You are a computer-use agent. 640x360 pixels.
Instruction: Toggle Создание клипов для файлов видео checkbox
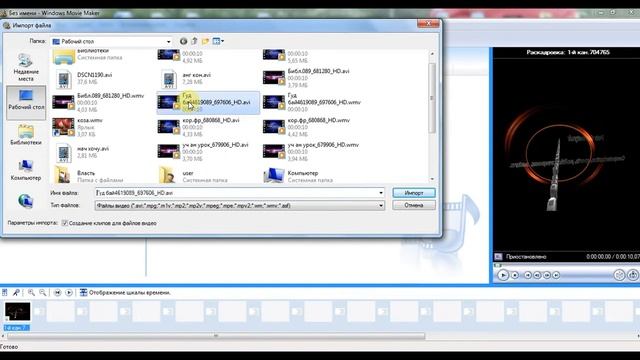(64, 223)
